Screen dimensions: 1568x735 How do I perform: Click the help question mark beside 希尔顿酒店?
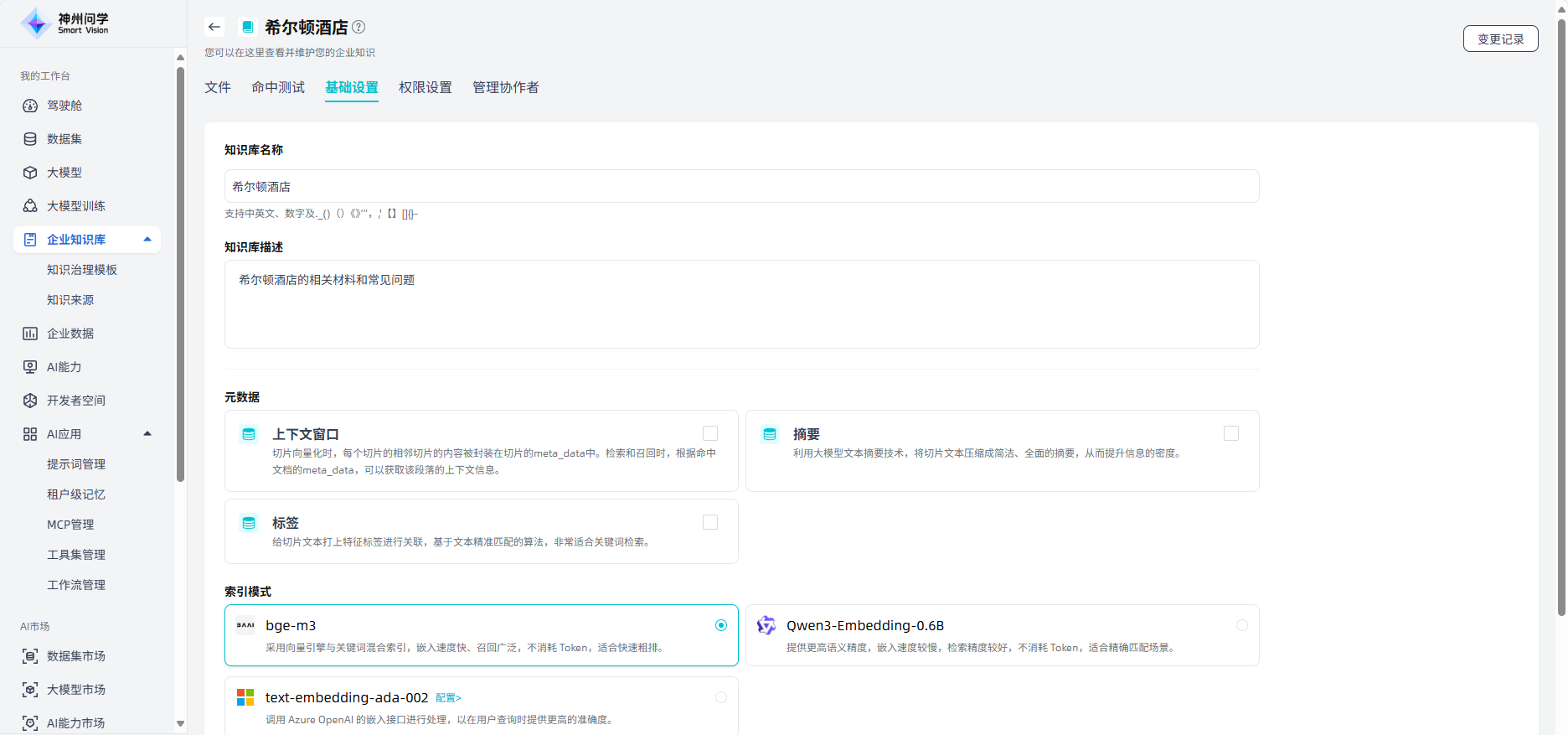coord(358,27)
